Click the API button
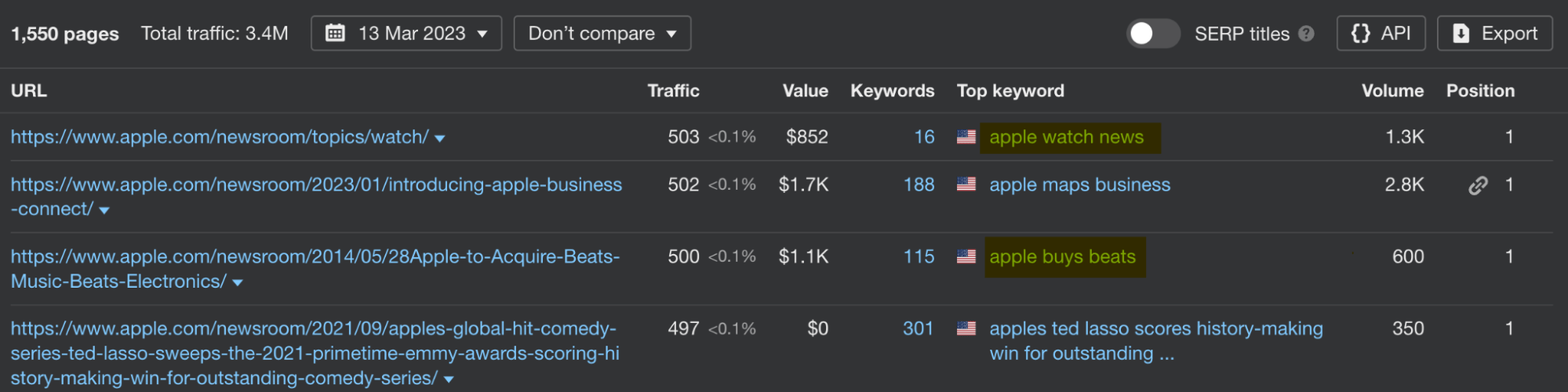The image size is (1568, 392). (1381, 34)
